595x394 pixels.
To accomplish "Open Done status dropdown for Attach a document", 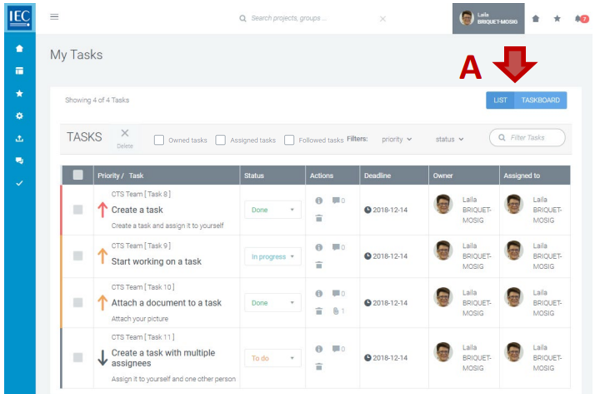I will 273,303.
